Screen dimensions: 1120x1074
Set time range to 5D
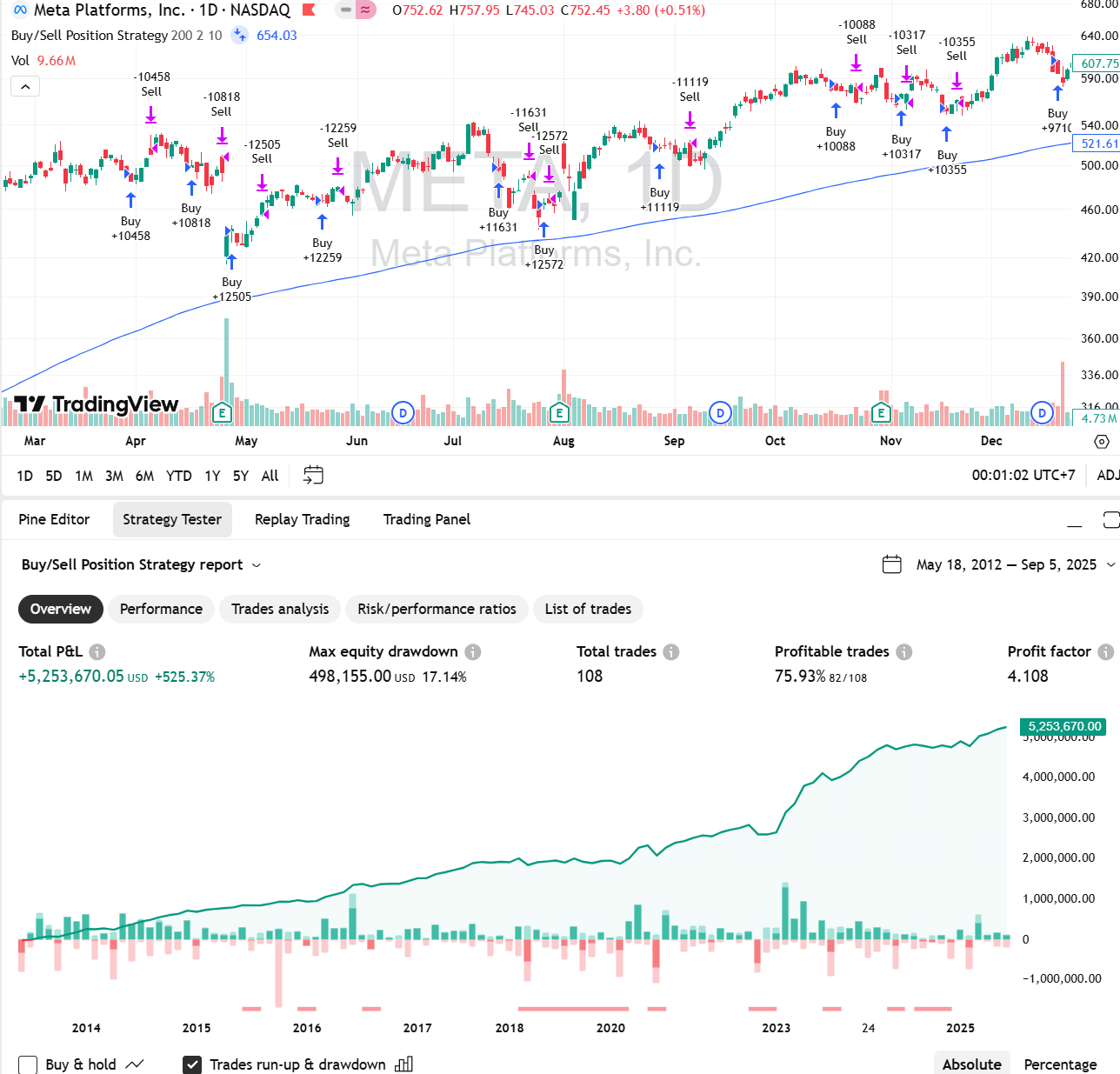[x=54, y=476]
